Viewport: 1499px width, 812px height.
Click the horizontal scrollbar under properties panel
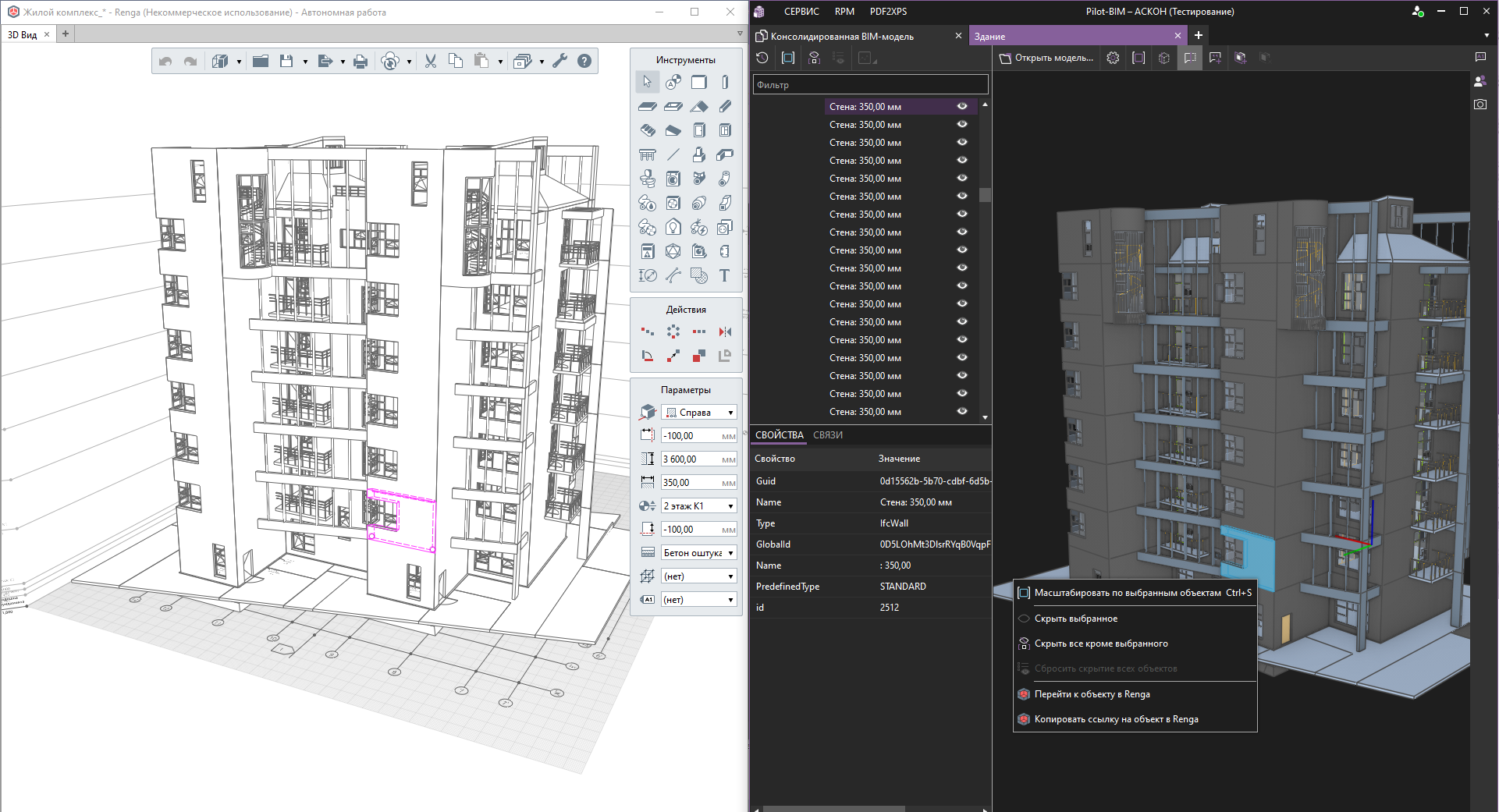(x=833, y=809)
